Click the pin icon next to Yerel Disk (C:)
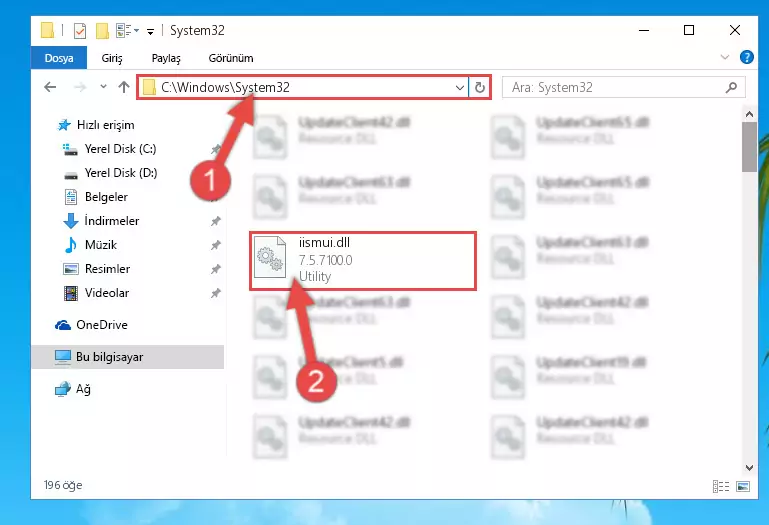 tap(215, 149)
